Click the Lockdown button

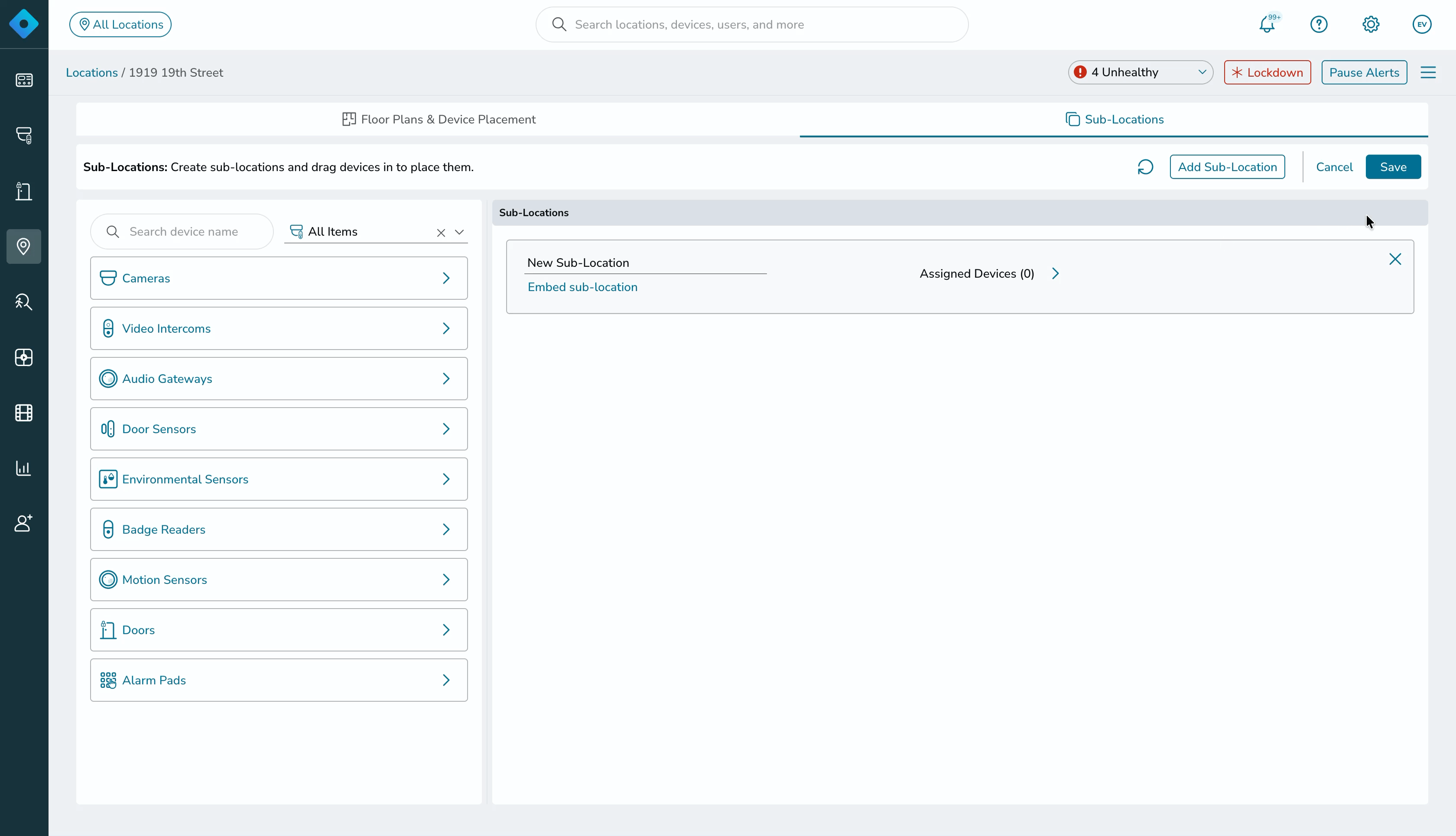pyautogui.click(x=1267, y=72)
